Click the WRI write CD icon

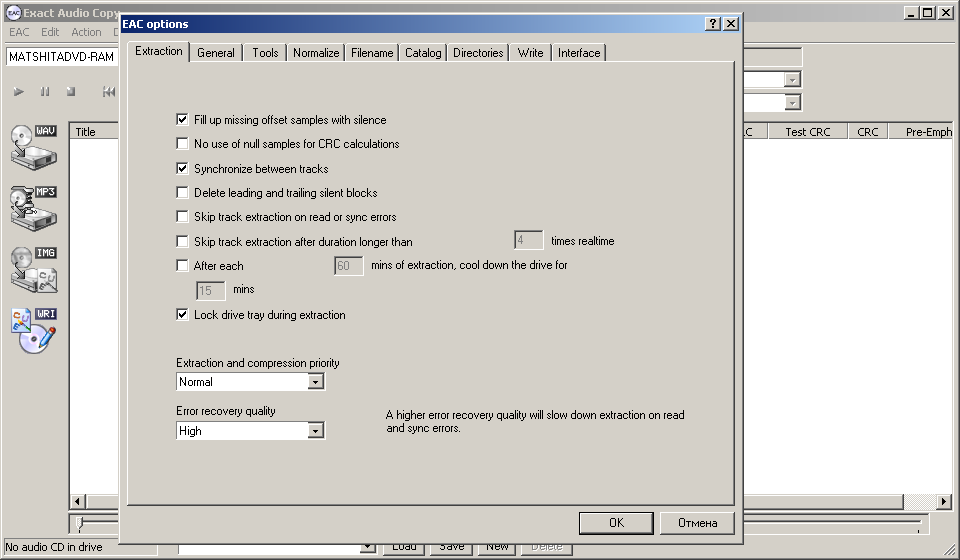pyautogui.click(x=34, y=330)
